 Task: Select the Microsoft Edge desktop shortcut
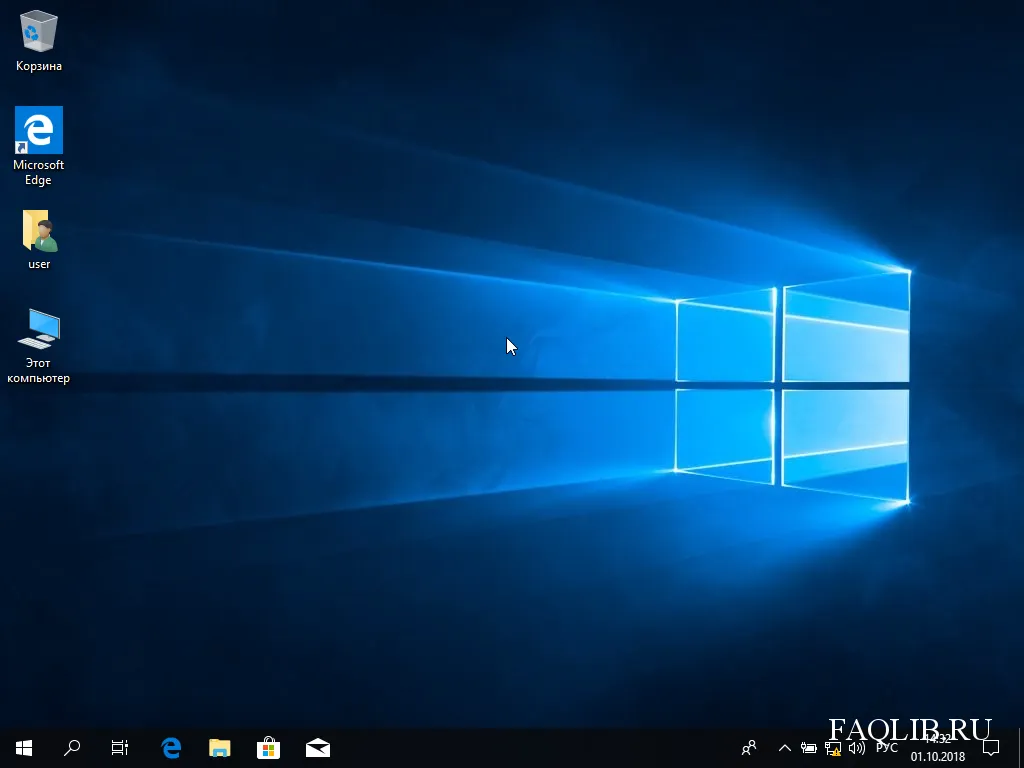point(39,146)
